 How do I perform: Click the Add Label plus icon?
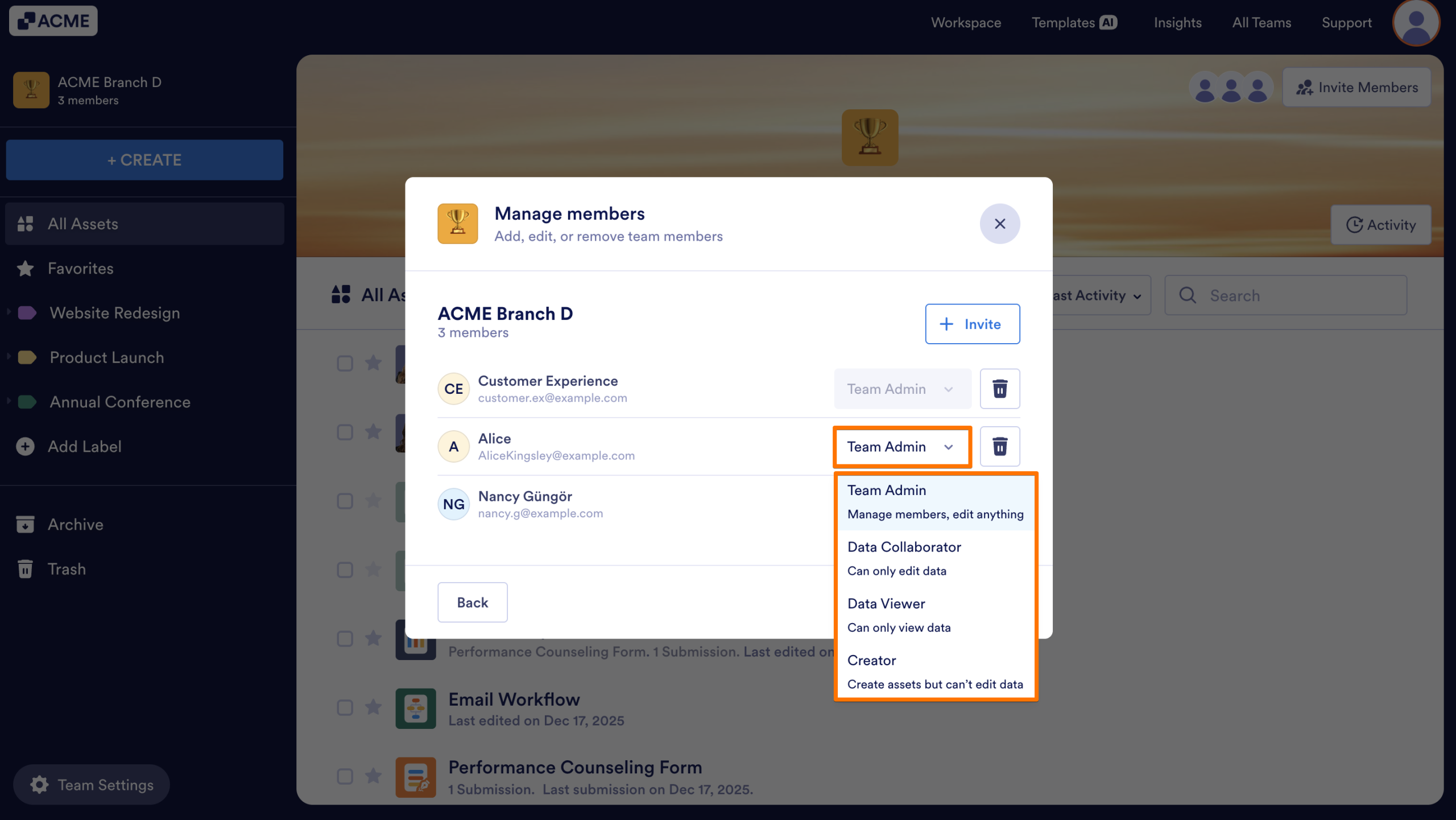coord(25,447)
